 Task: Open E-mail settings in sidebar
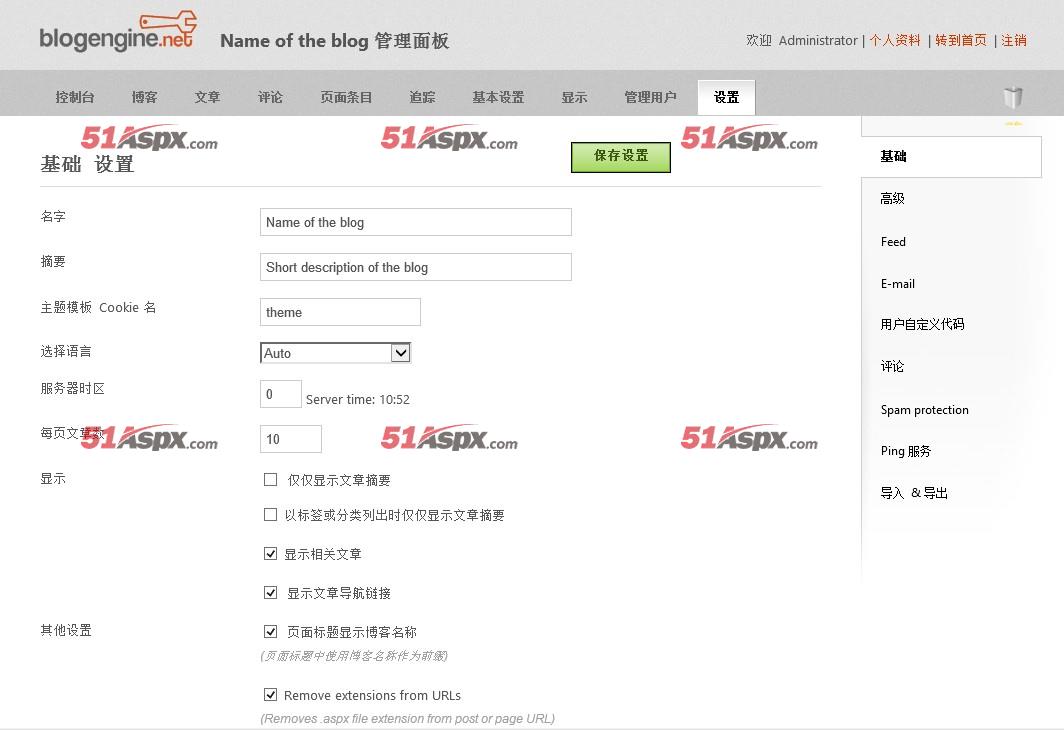coord(898,284)
